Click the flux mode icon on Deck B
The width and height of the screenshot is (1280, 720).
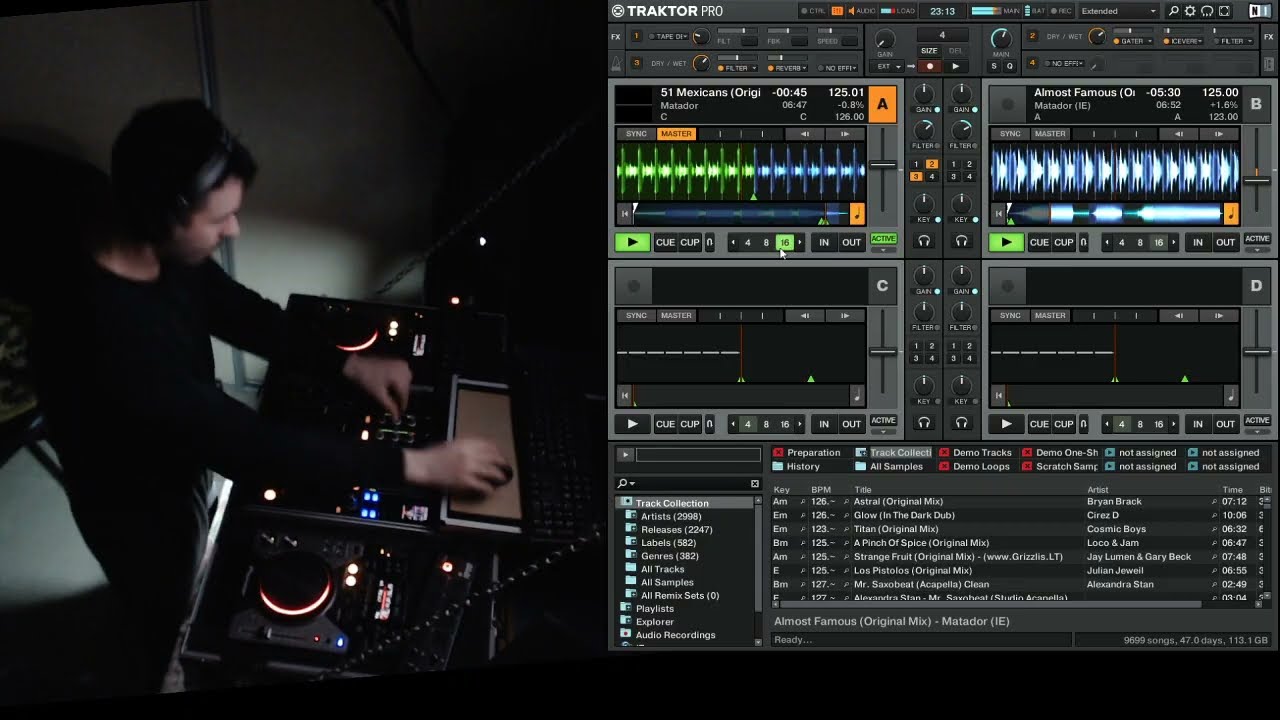pyautogui.click(x=1084, y=242)
